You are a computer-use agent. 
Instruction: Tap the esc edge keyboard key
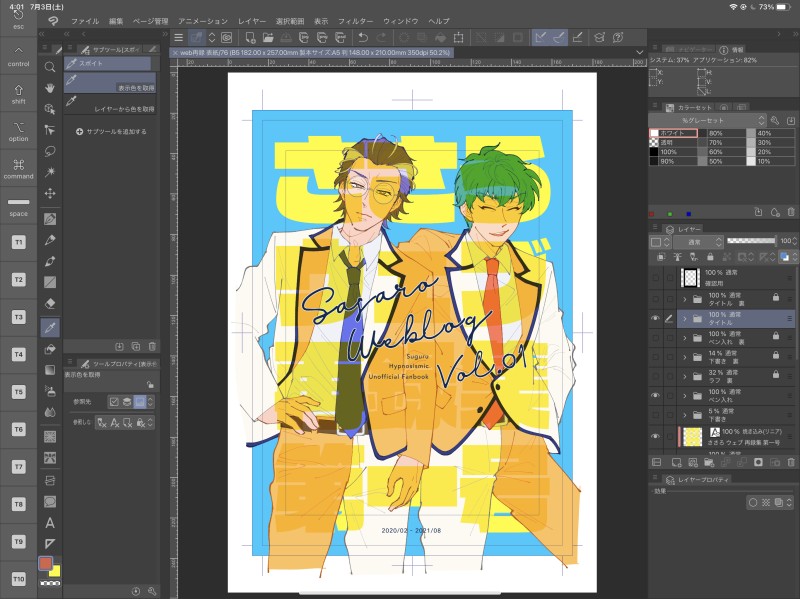point(18,19)
